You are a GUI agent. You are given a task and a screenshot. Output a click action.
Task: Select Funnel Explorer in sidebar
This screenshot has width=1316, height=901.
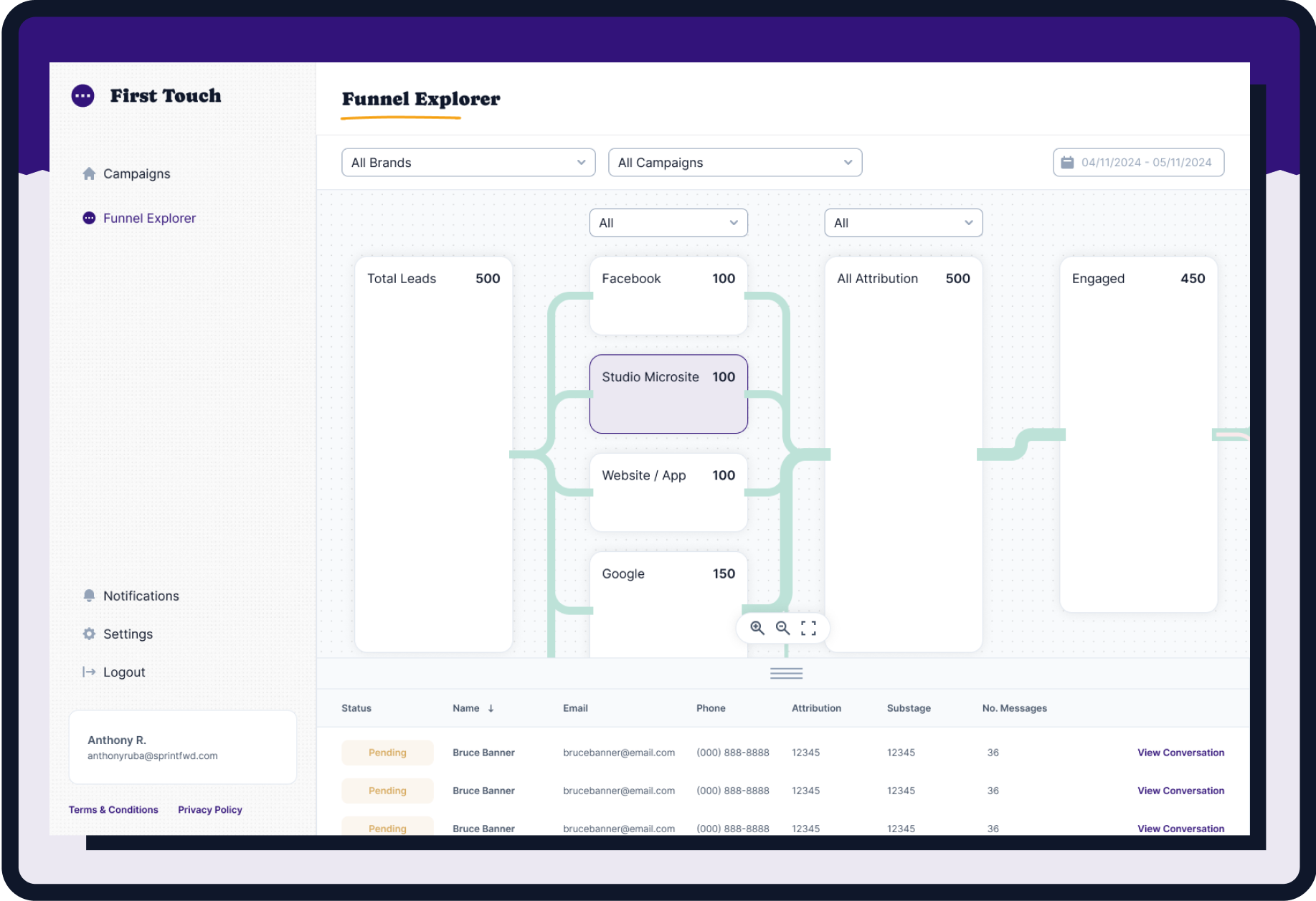point(149,218)
